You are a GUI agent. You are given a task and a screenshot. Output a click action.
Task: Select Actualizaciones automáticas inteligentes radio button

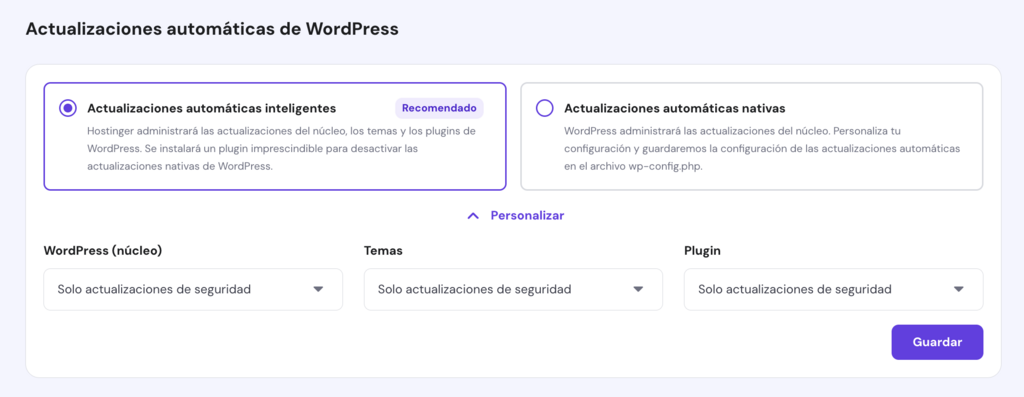(67, 108)
